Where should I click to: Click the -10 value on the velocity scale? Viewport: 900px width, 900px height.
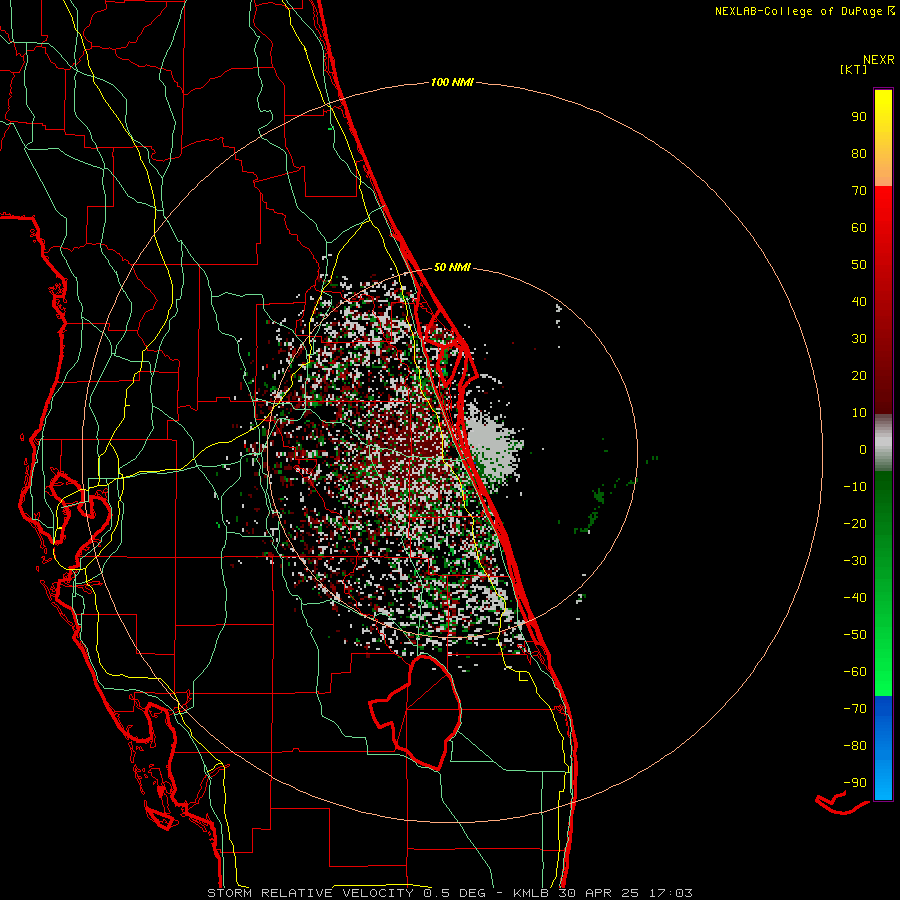[x=855, y=487]
